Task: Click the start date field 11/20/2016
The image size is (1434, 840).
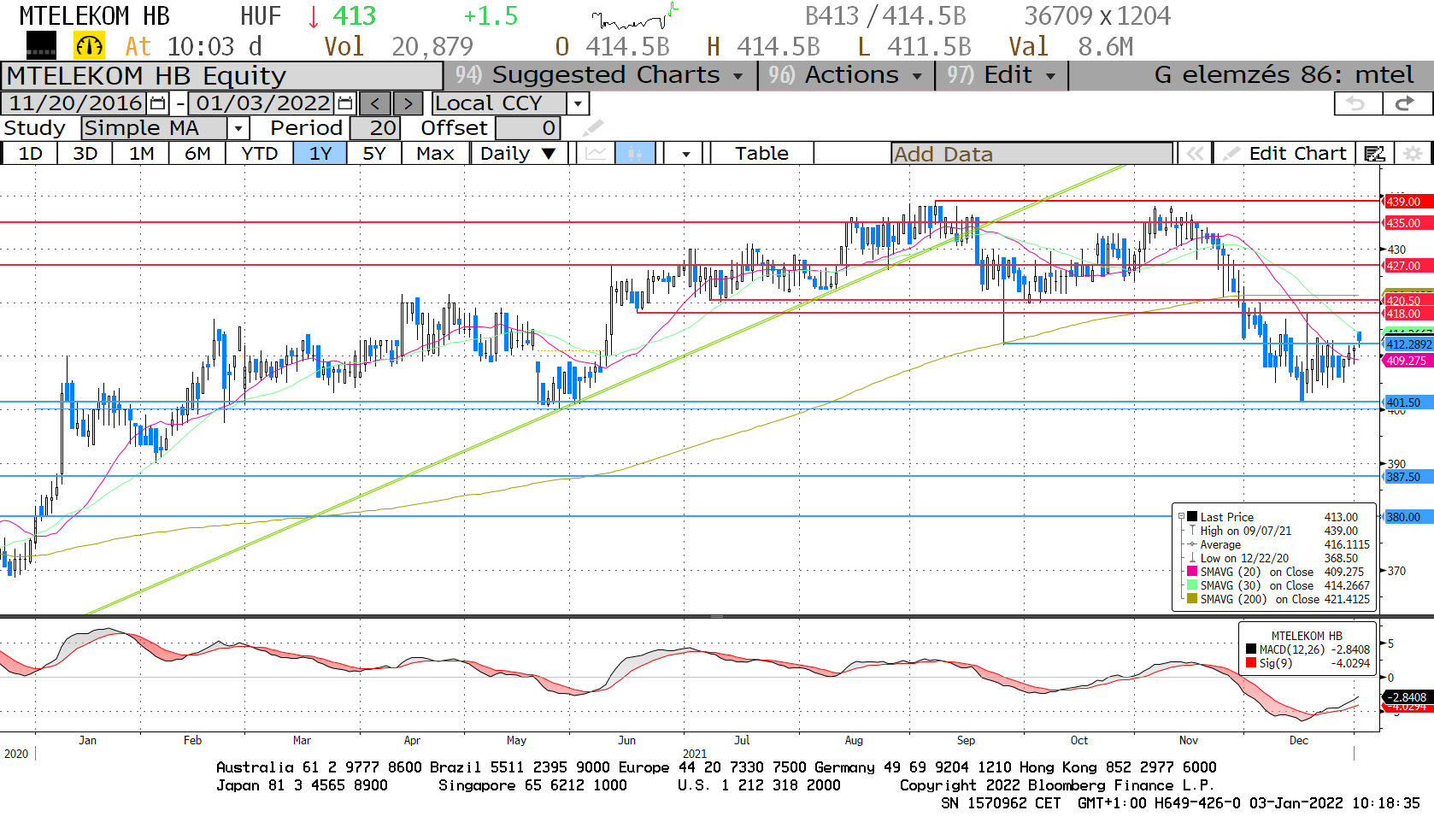Action: tap(75, 103)
